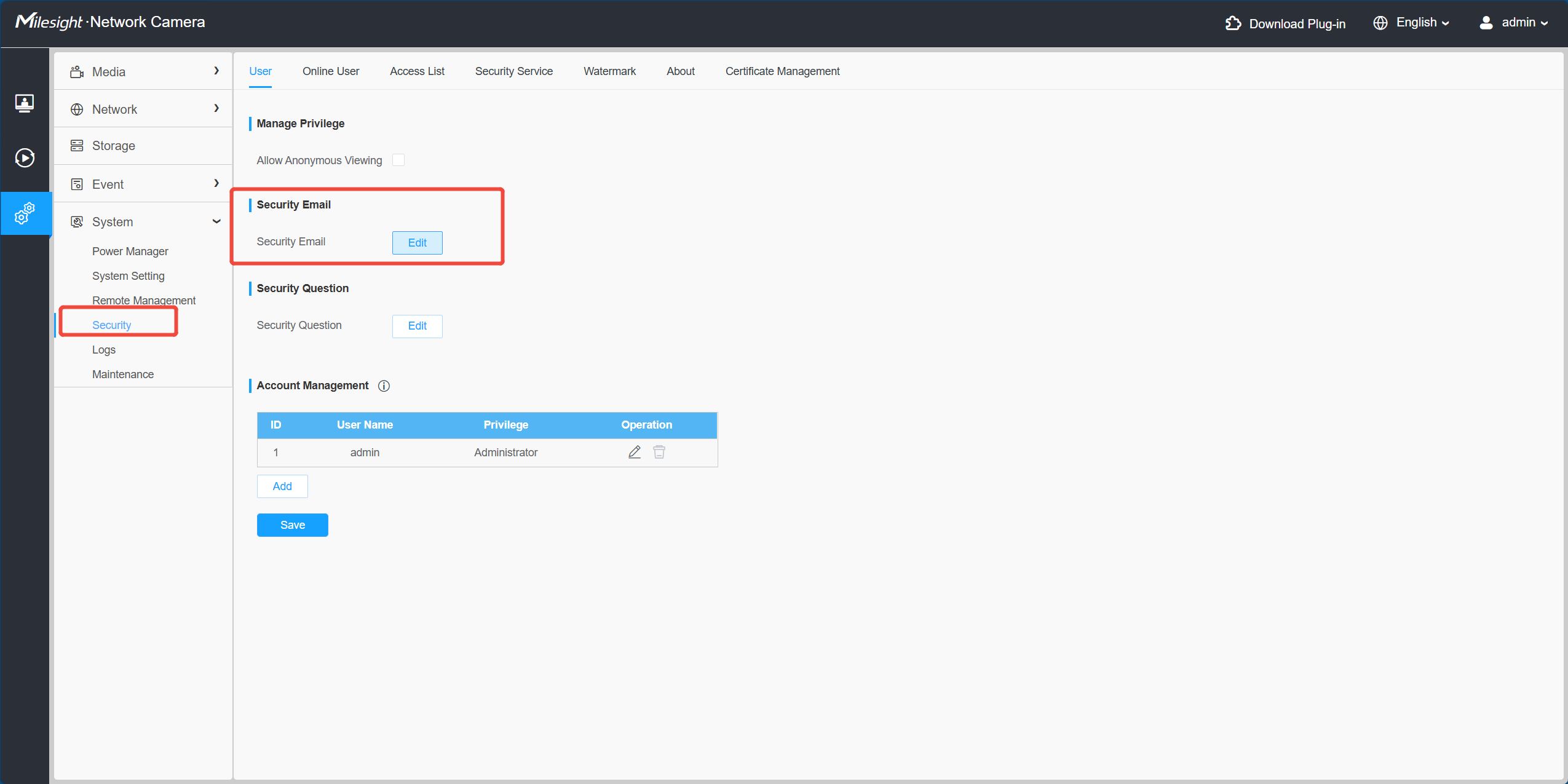Click the Storage menu label
This screenshot has height=784, width=1568.
pyautogui.click(x=114, y=146)
